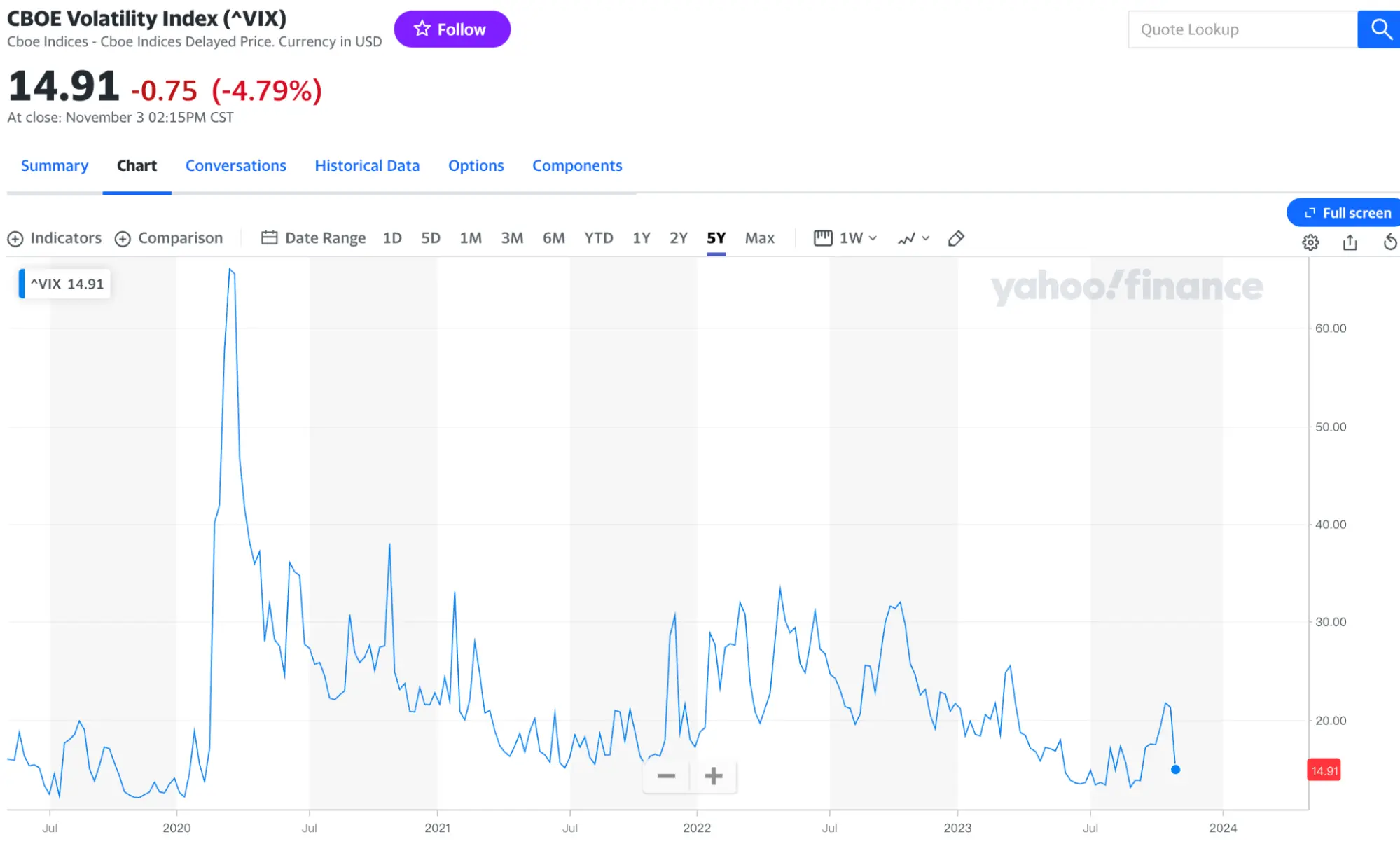Click the share chart icon
The width and height of the screenshot is (1400, 844).
(x=1350, y=242)
